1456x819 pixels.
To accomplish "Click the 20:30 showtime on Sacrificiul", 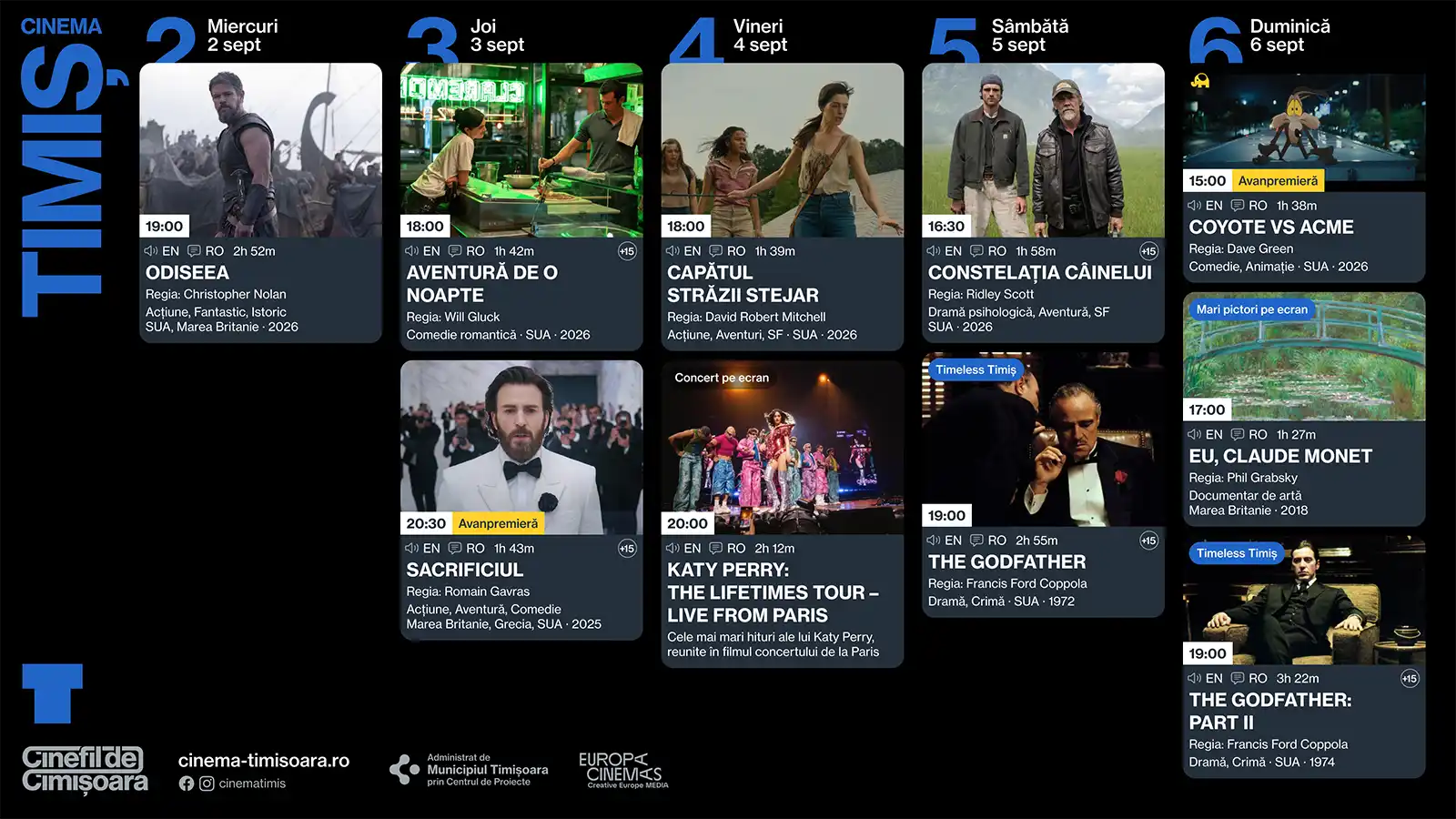I will pyautogui.click(x=426, y=524).
